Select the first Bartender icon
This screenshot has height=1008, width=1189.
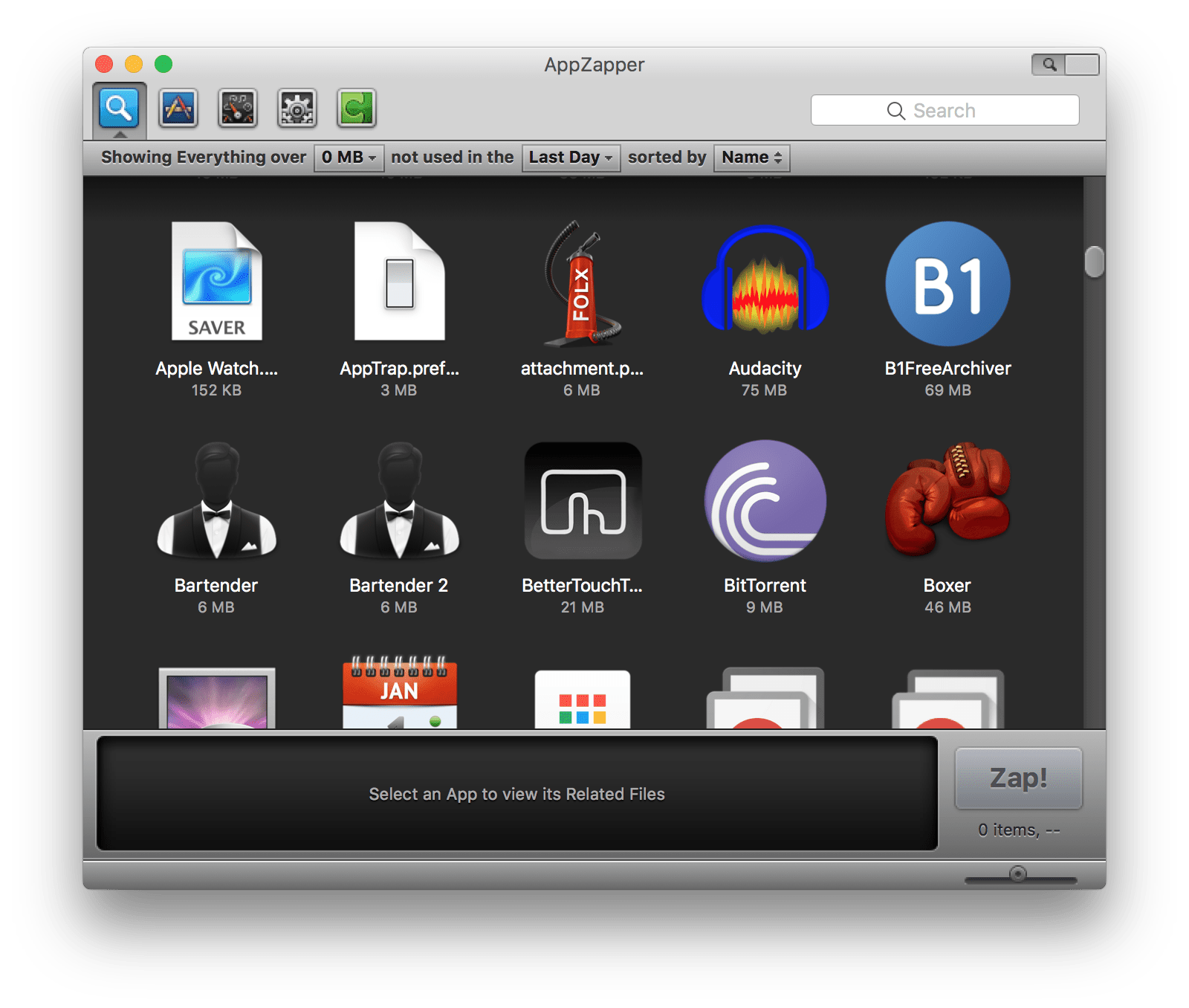click(217, 500)
